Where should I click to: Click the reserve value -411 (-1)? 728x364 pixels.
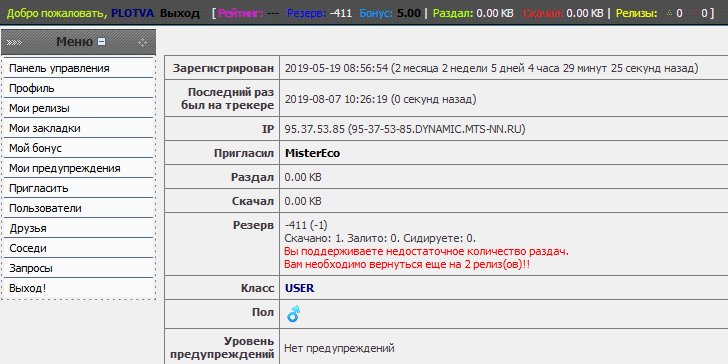coord(306,225)
